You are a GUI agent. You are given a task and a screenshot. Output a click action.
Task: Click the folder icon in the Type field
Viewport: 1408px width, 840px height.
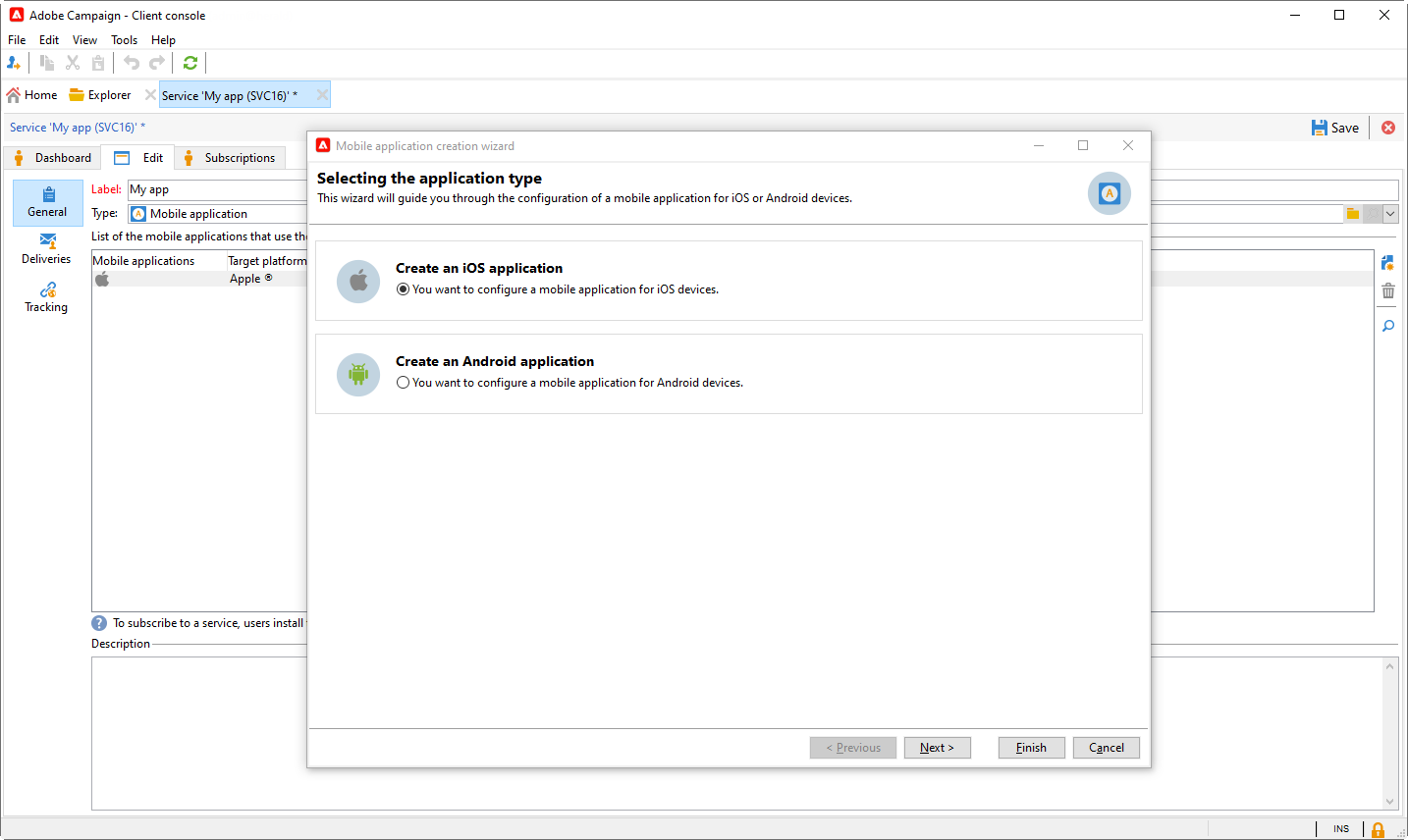point(1353,214)
